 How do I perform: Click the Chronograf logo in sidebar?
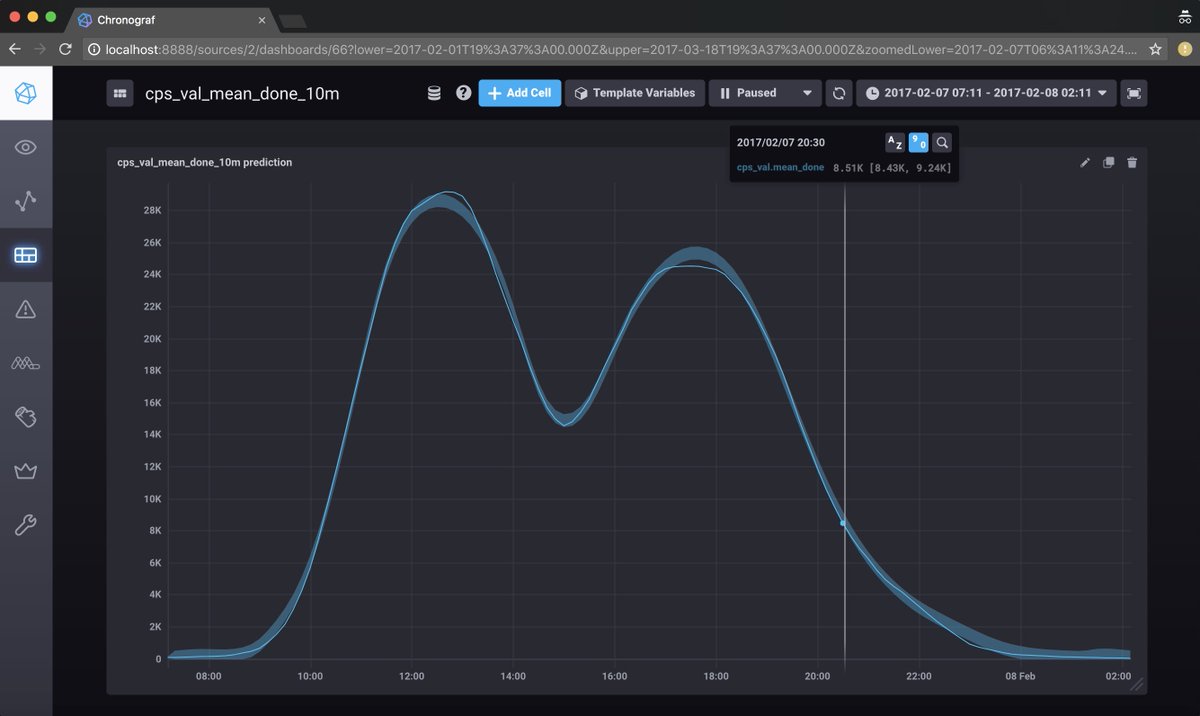click(26, 93)
